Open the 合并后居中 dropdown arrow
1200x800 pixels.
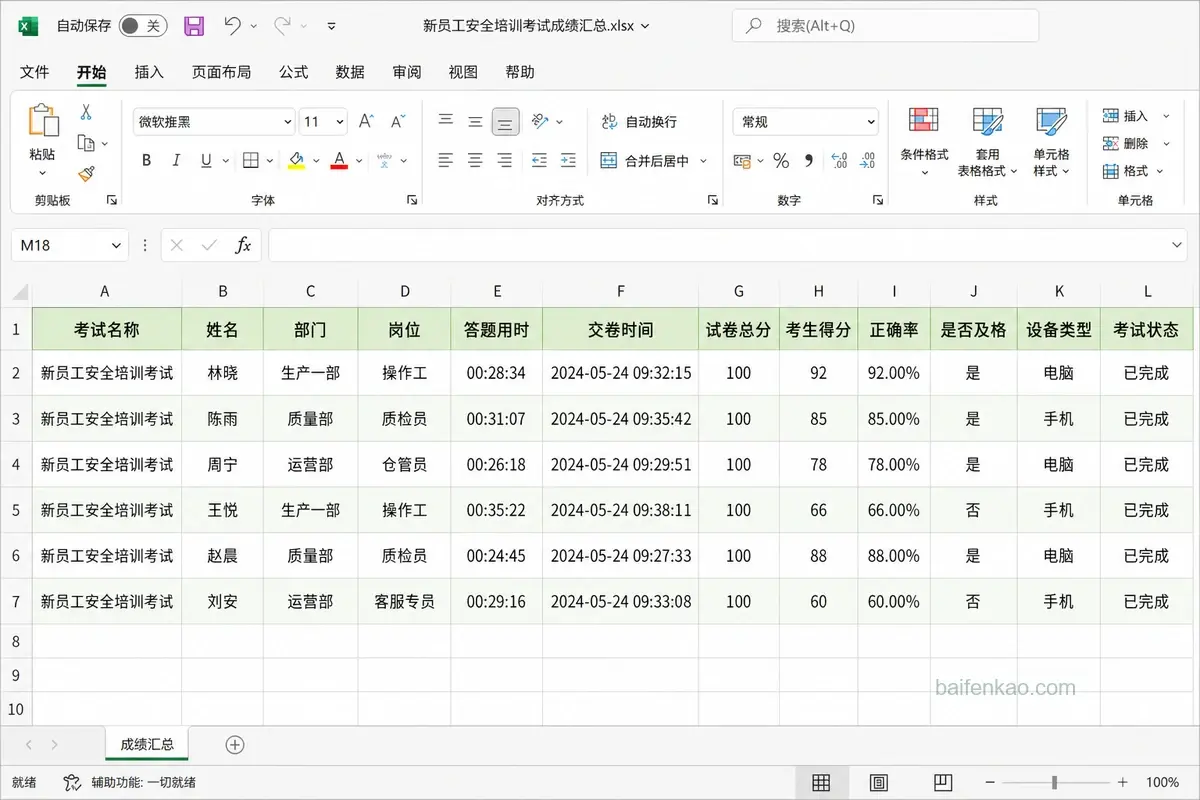[x=703, y=161]
